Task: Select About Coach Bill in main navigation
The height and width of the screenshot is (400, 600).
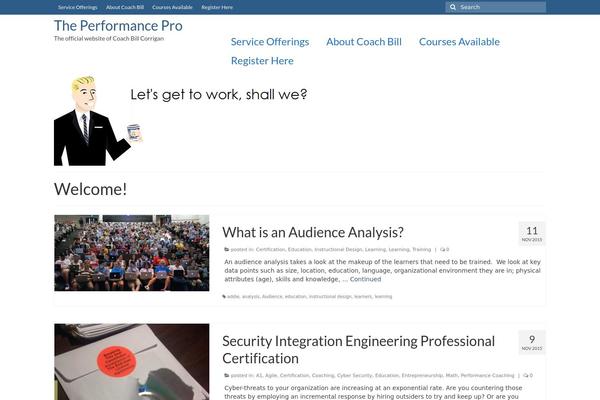Action: 364,42
